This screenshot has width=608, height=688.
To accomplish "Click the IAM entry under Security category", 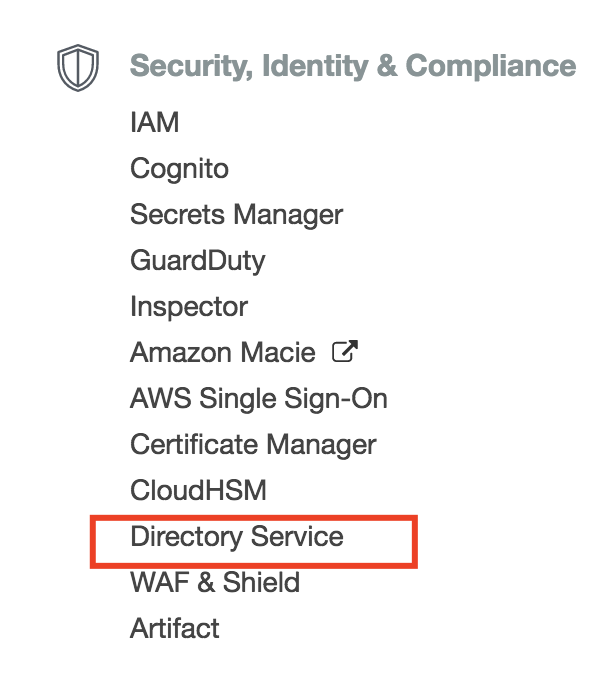I will (x=155, y=123).
